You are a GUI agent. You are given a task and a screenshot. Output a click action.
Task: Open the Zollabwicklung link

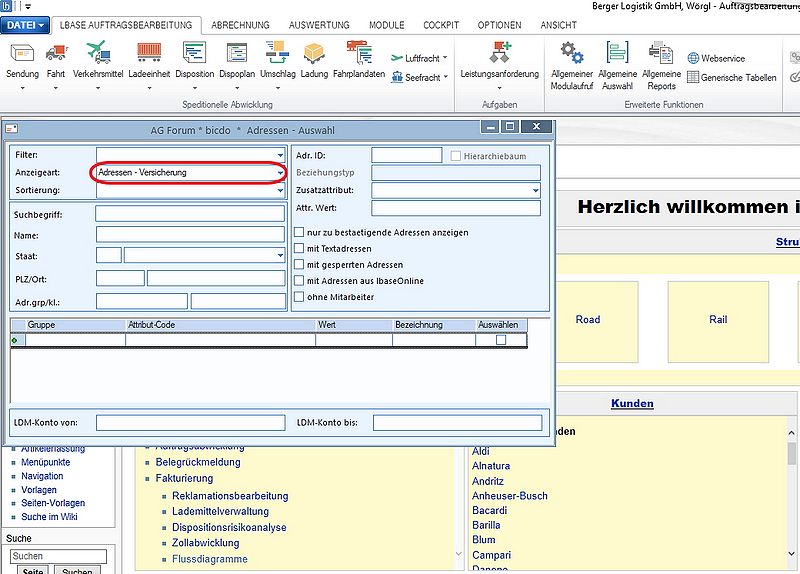[x=206, y=543]
